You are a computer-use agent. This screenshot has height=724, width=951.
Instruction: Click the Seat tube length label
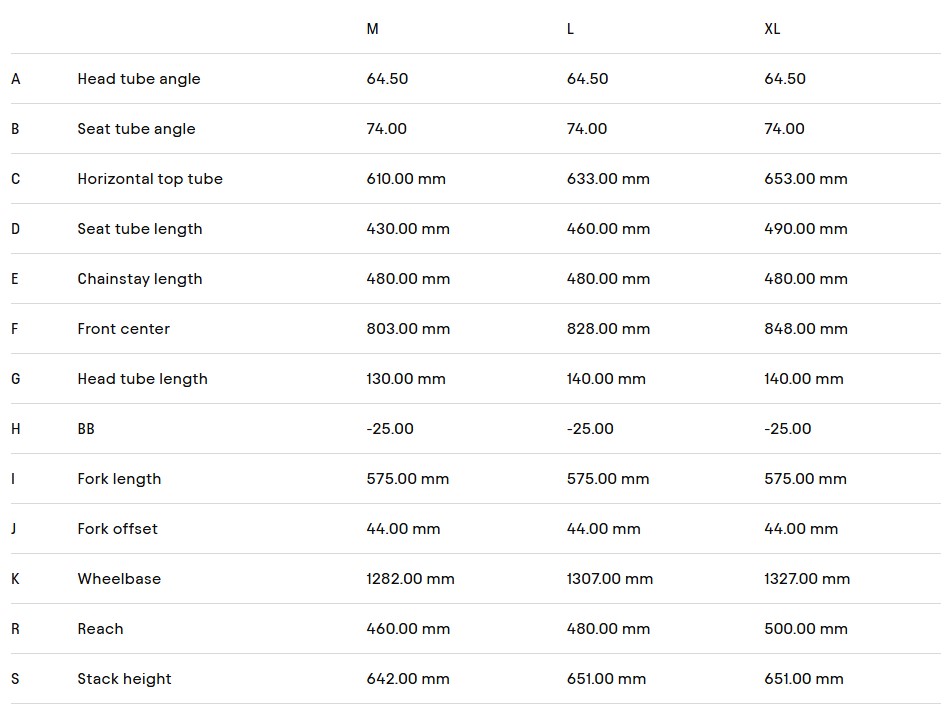(x=139, y=229)
